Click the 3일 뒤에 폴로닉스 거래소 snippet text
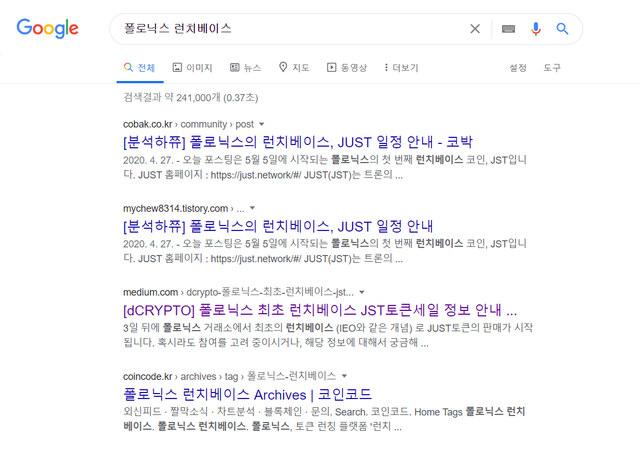Viewport: 640px width, 449px height. tap(328, 335)
